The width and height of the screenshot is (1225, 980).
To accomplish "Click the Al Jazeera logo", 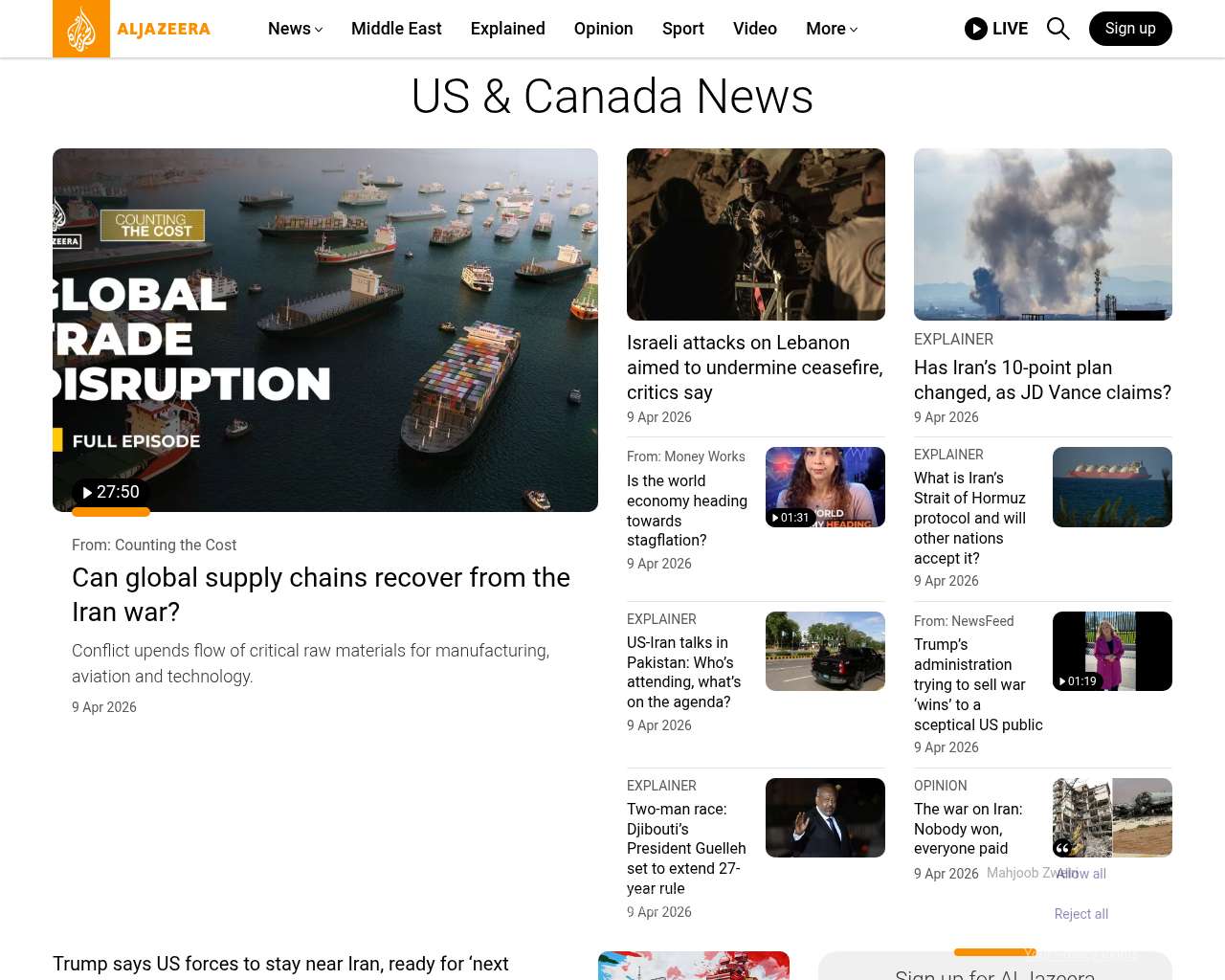I will 132,29.
